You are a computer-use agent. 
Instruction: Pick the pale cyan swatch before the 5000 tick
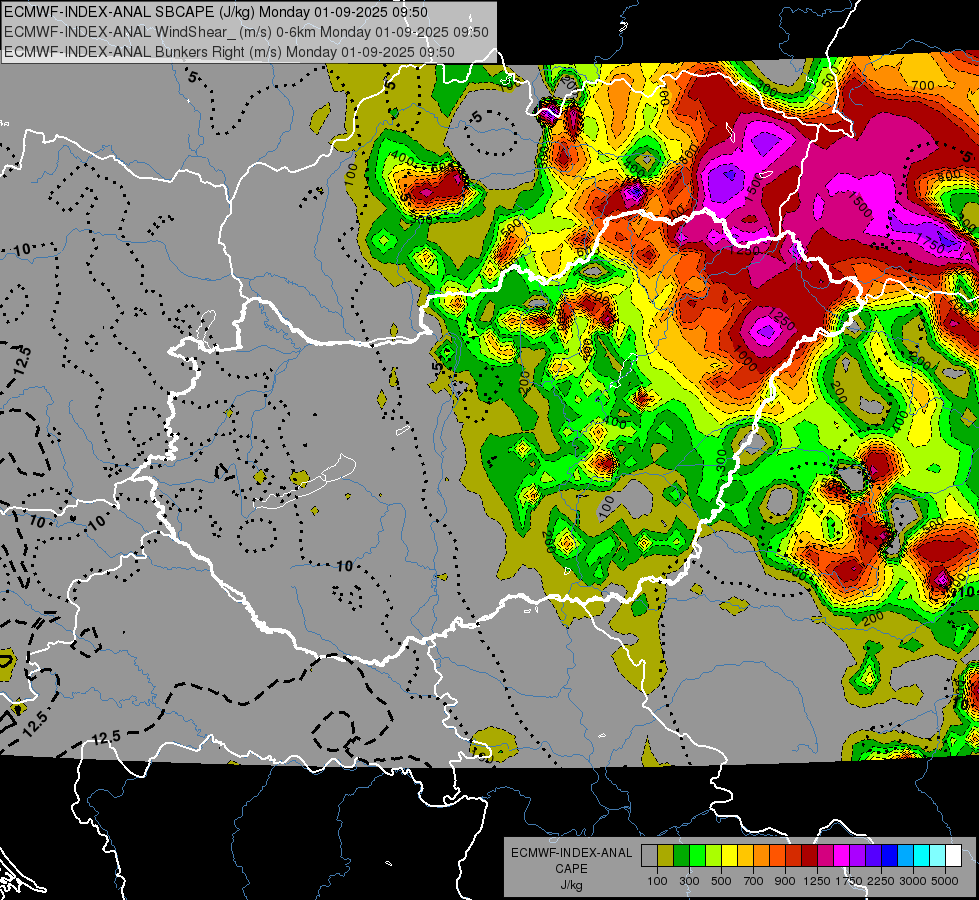pos(938,855)
